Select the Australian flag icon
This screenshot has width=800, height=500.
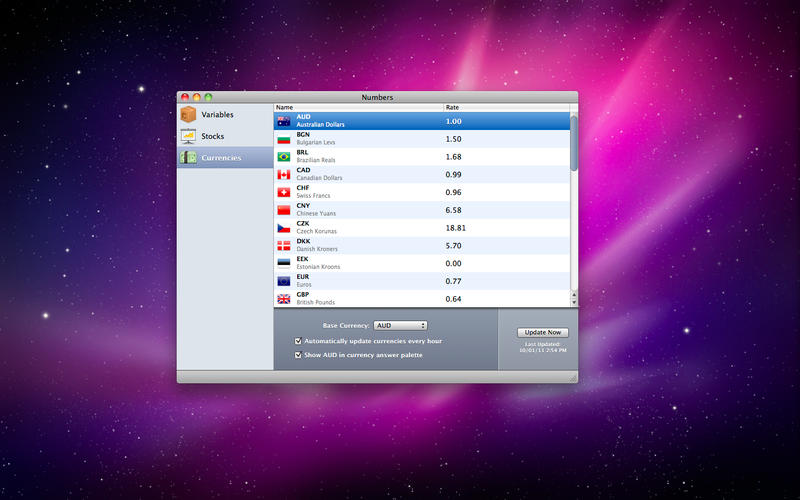284,121
